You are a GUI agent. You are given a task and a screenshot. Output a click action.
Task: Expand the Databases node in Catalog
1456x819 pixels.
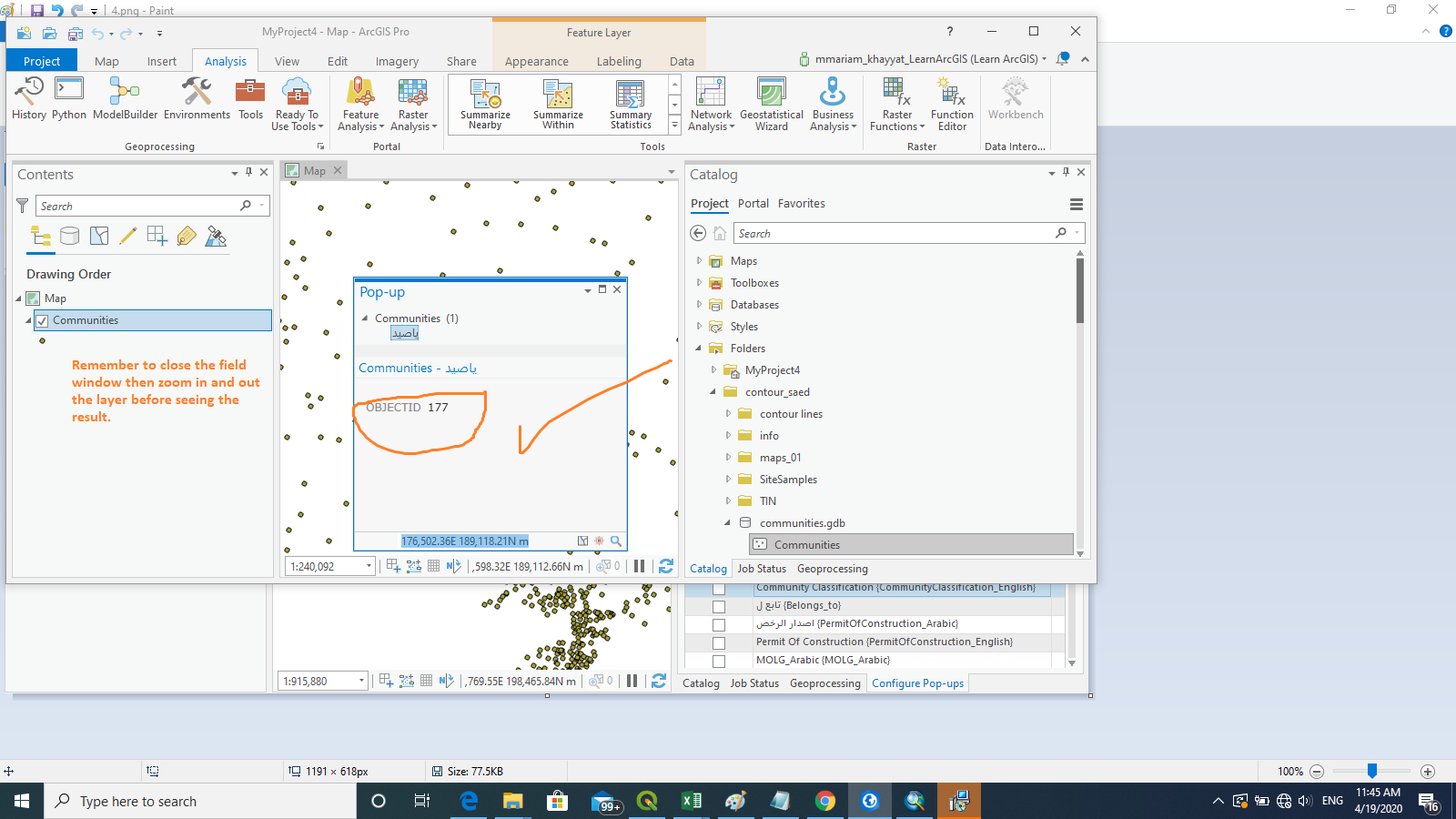[699, 305]
